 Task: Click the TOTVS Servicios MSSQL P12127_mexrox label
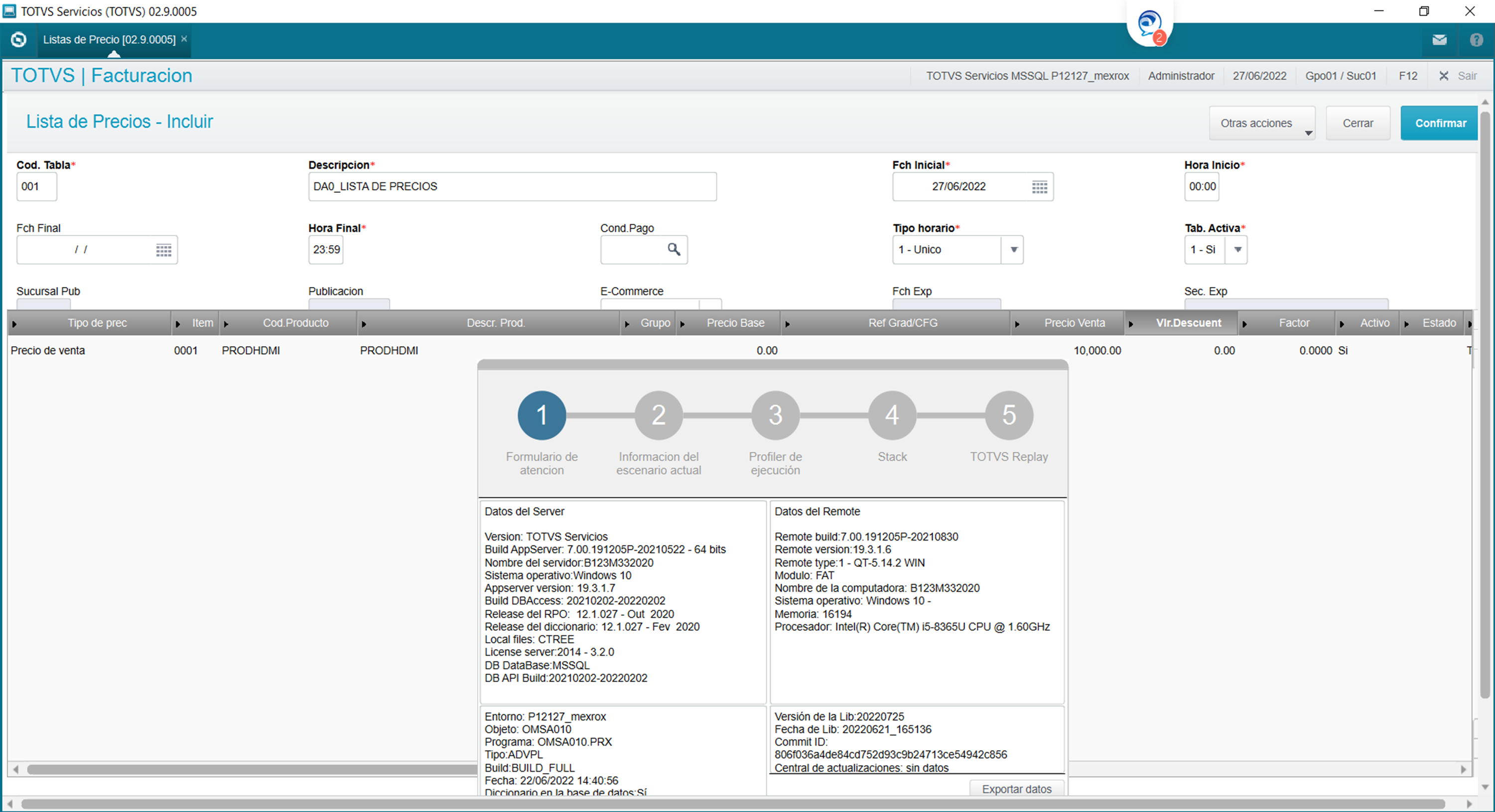[1027, 76]
